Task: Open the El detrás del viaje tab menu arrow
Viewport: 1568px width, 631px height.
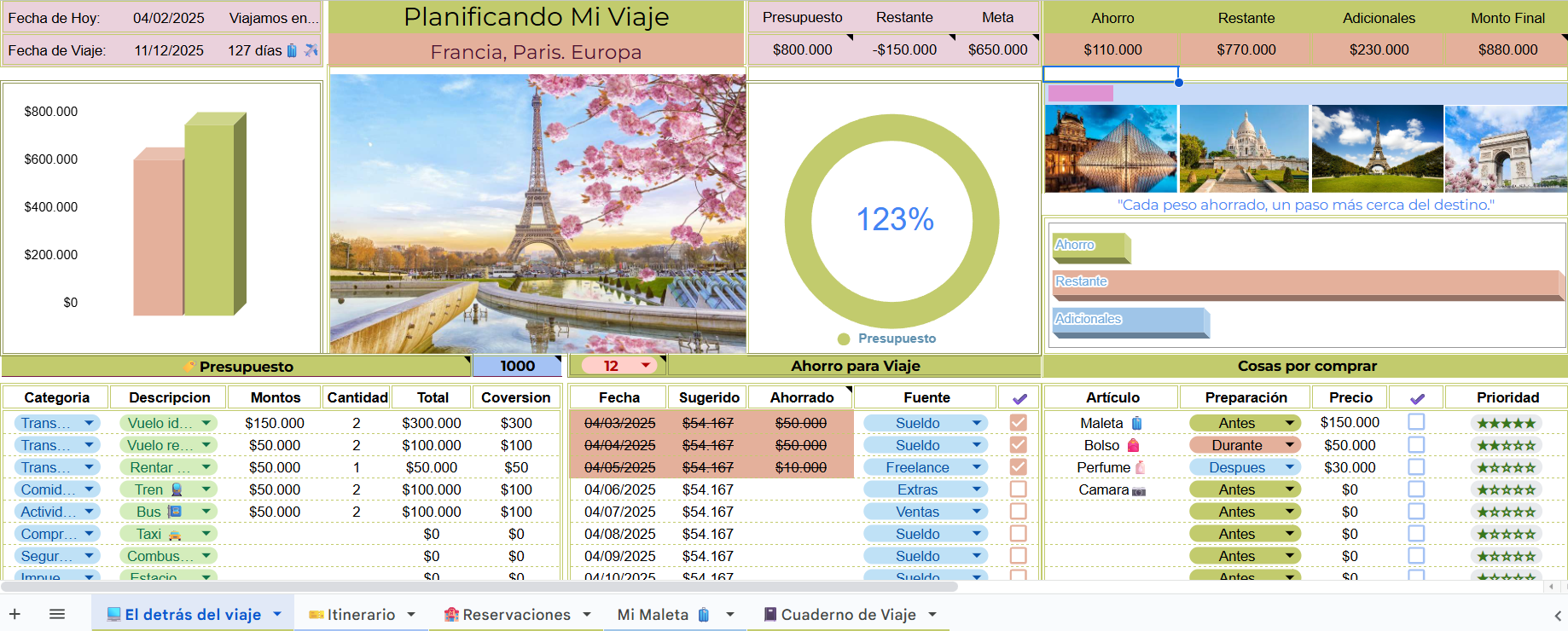Action: point(277,614)
